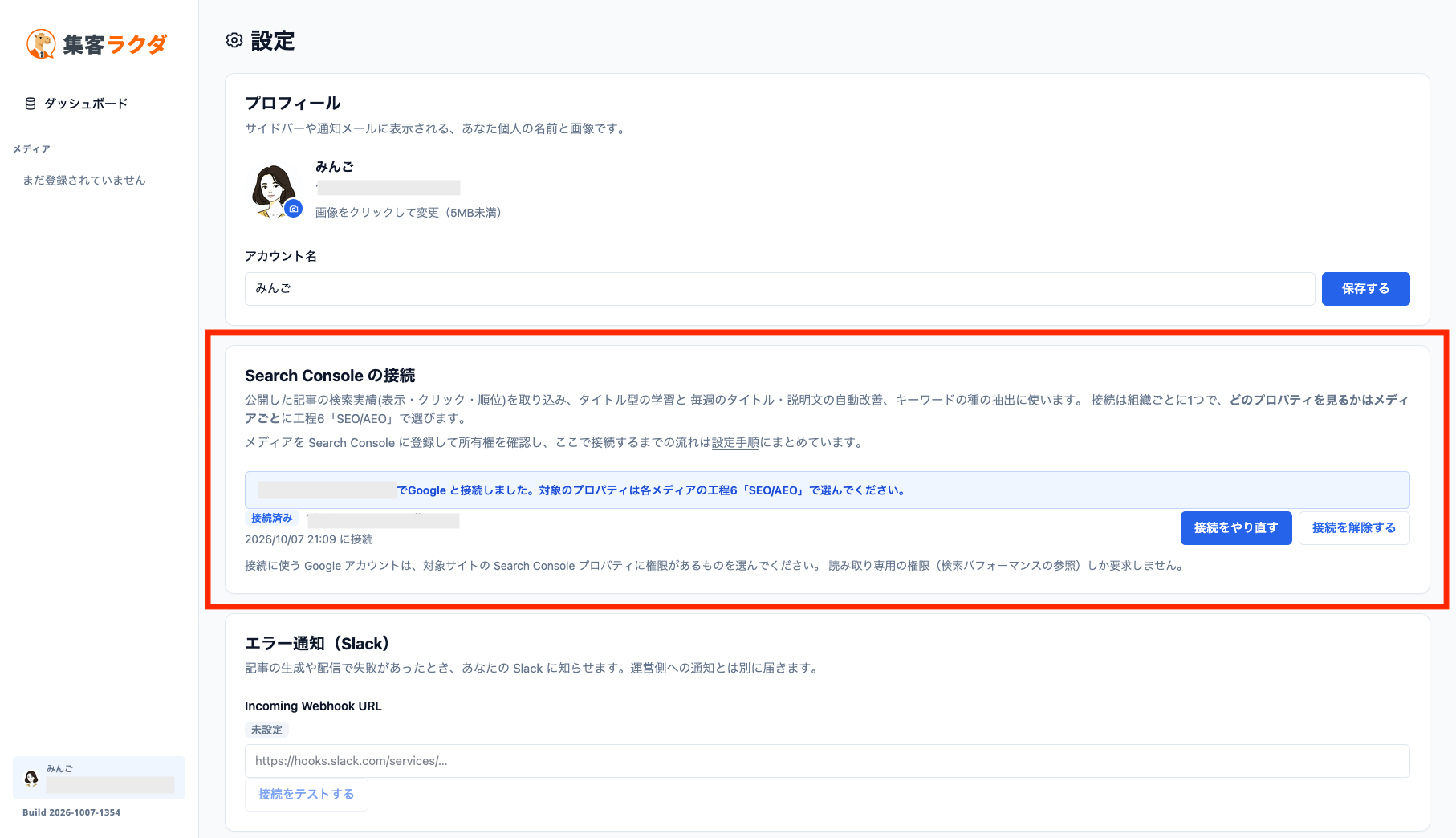
Task: Click the small avatar in sidebar user card
Action: click(x=31, y=778)
